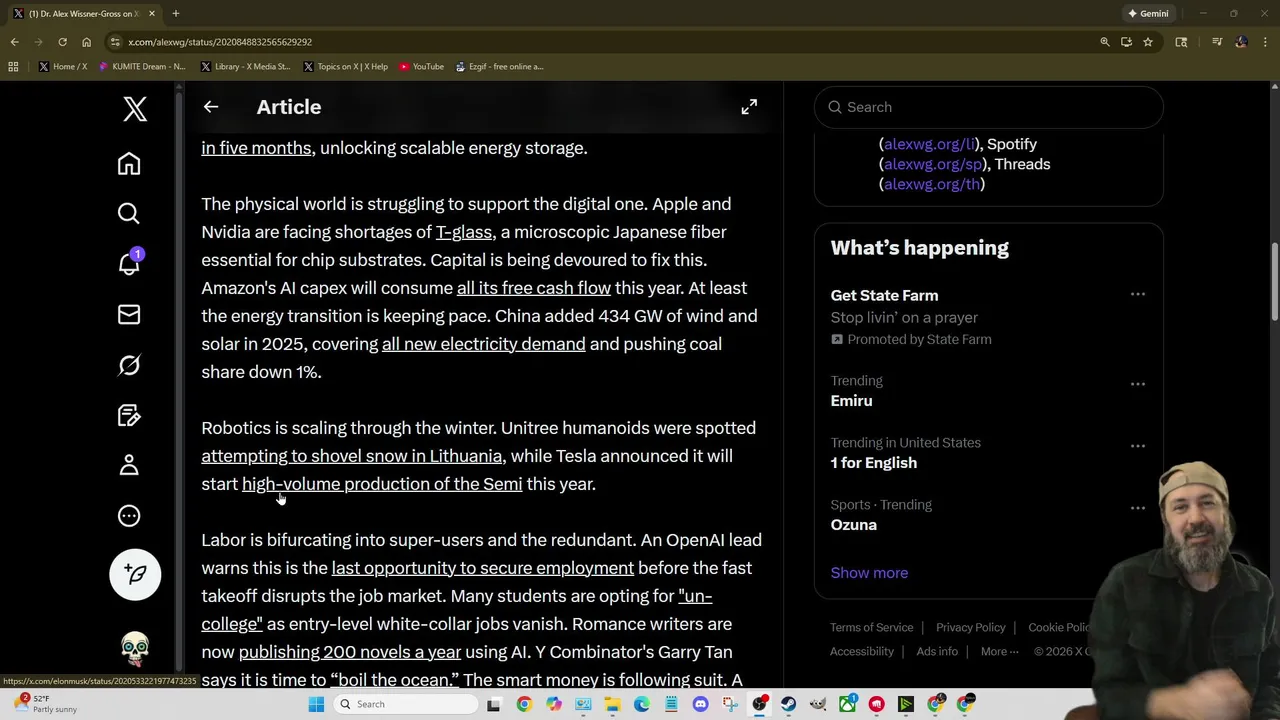This screenshot has width=1280, height=720.
Task: Open more options for Ozuna trend
Action: (1138, 508)
